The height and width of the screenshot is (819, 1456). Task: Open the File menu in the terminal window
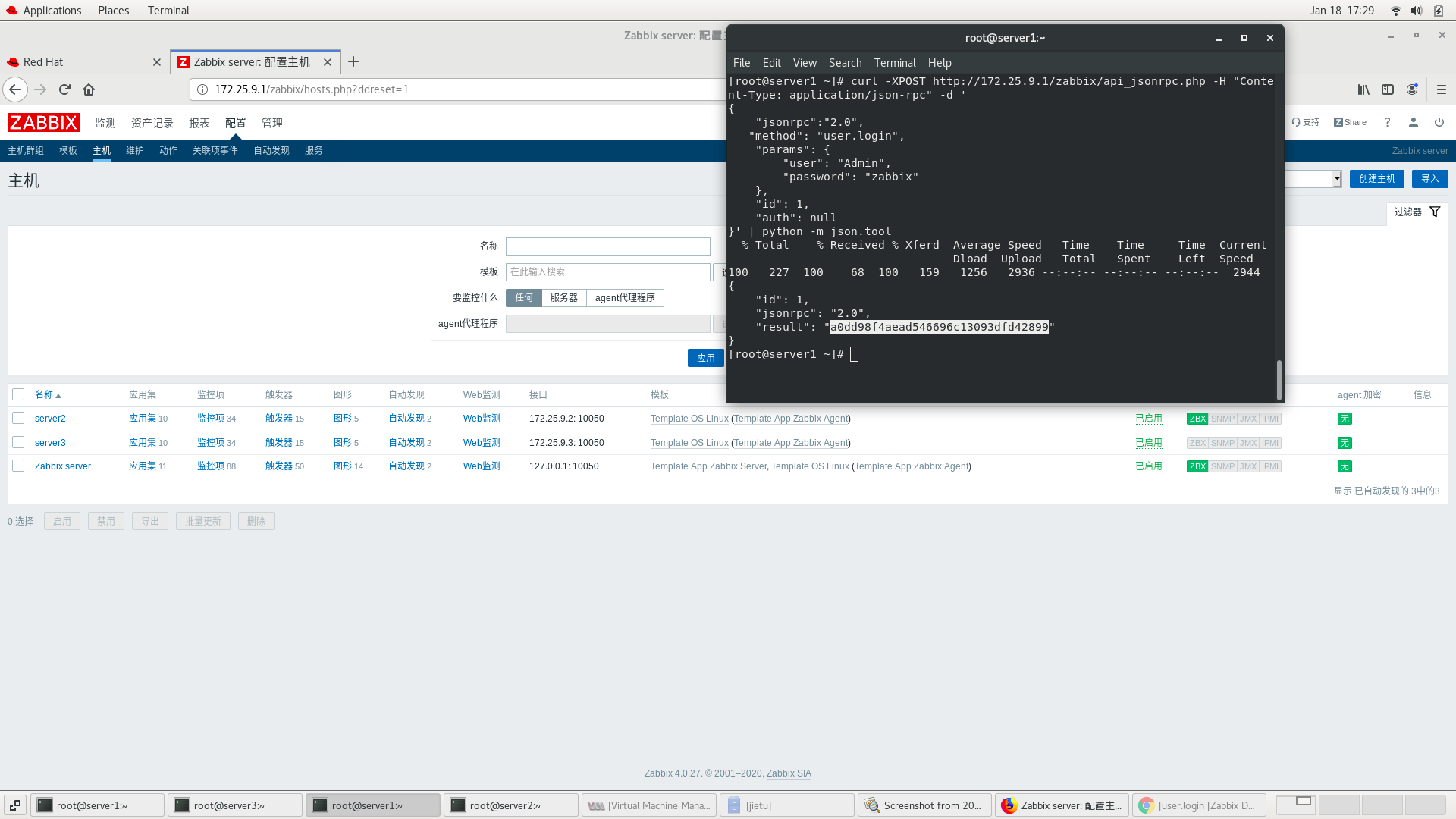[742, 63]
